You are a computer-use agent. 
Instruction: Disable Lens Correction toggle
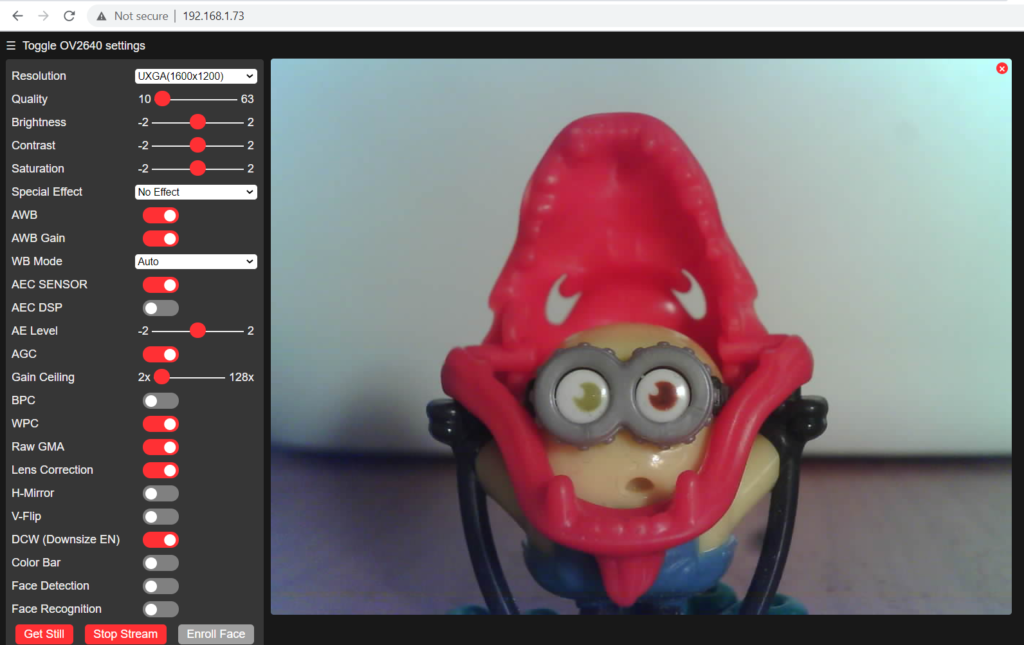pyautogui.click(x=161, y=470)
